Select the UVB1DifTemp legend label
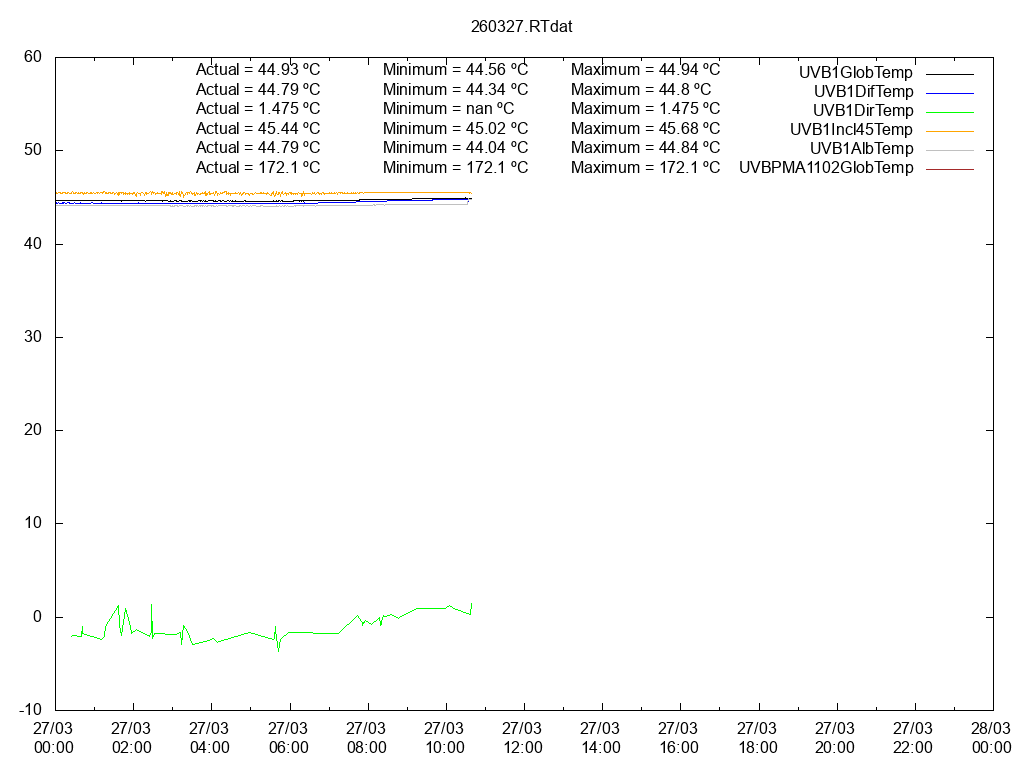The image size is (1024, 768). pyautogui.click(x=863, y=91)
